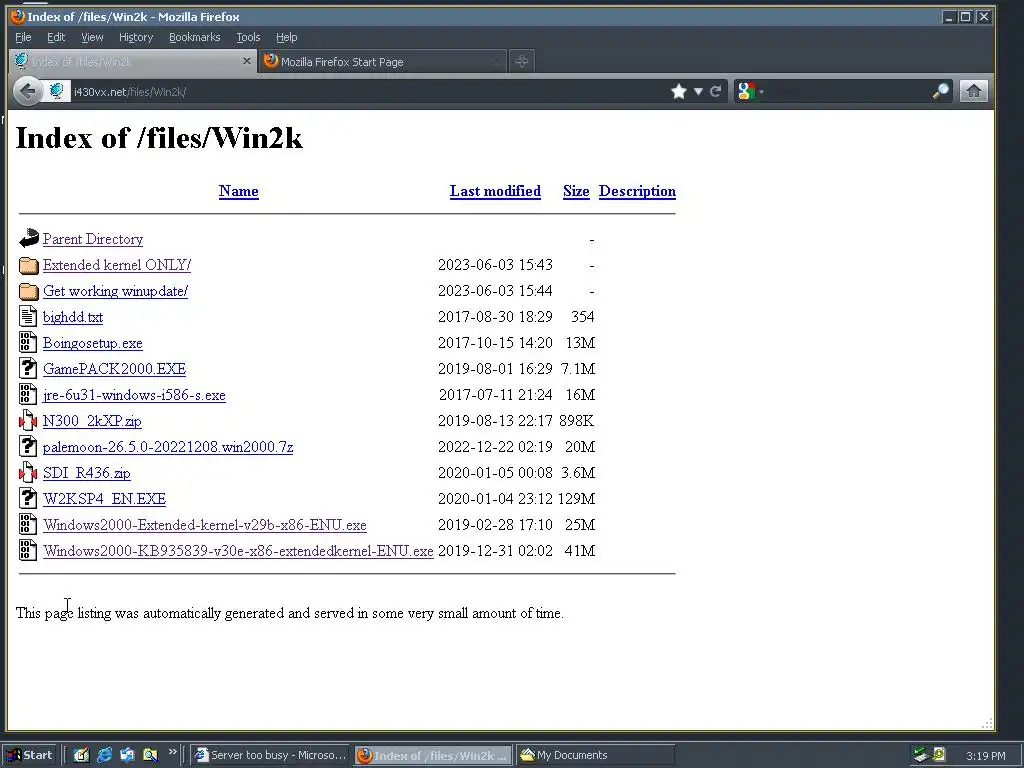1024x768 pixels.
Task: Click the Google search input box
Action: [849, 91]
